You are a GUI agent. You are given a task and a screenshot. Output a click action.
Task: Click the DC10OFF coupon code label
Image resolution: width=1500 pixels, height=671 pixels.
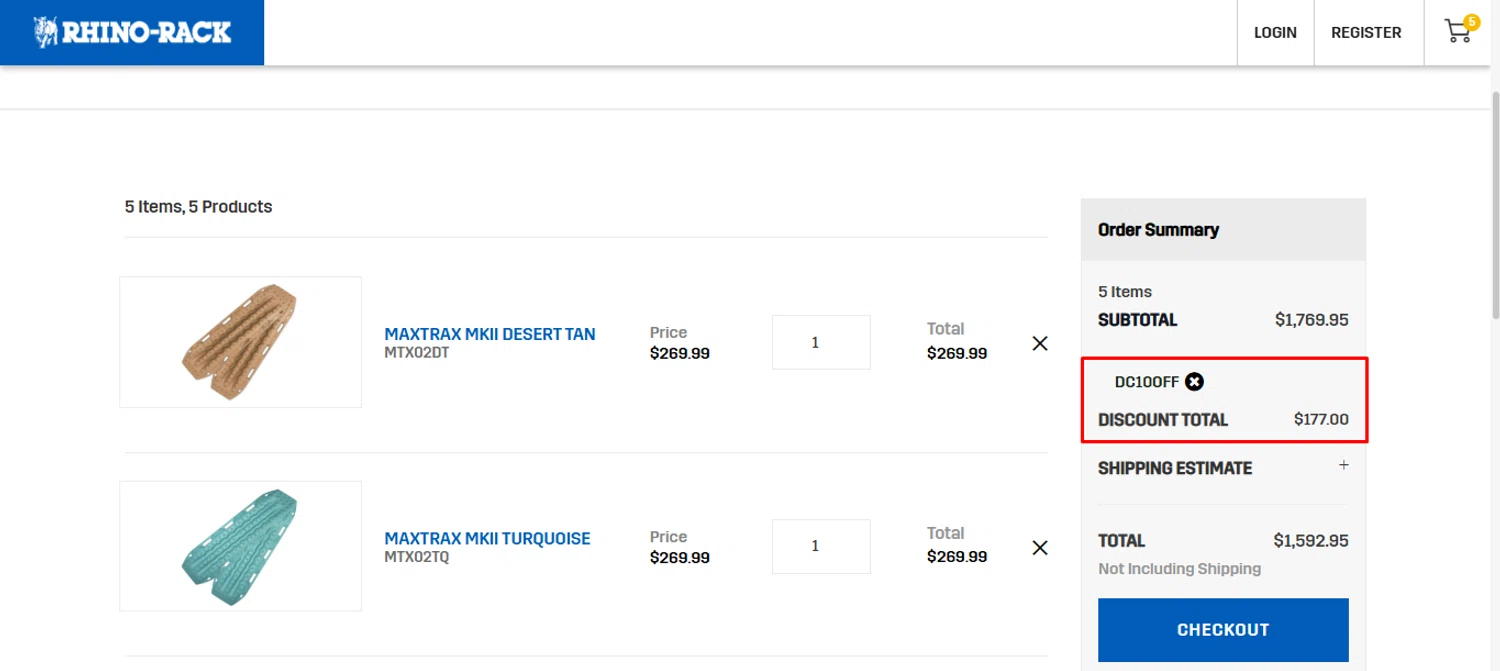tap(1146, 382)
